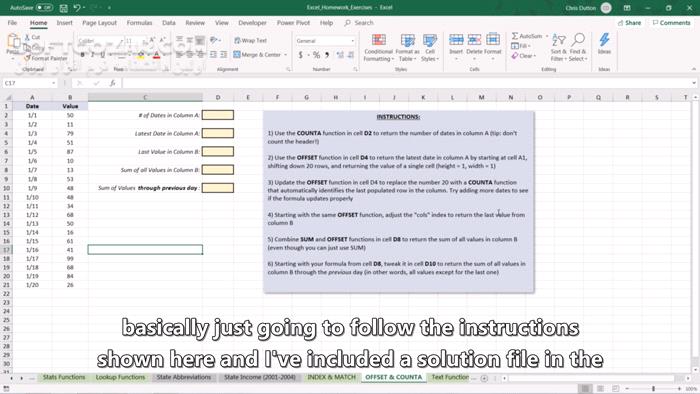
Task: Click the Save icon in title bar
Action: tap(64, 8)
